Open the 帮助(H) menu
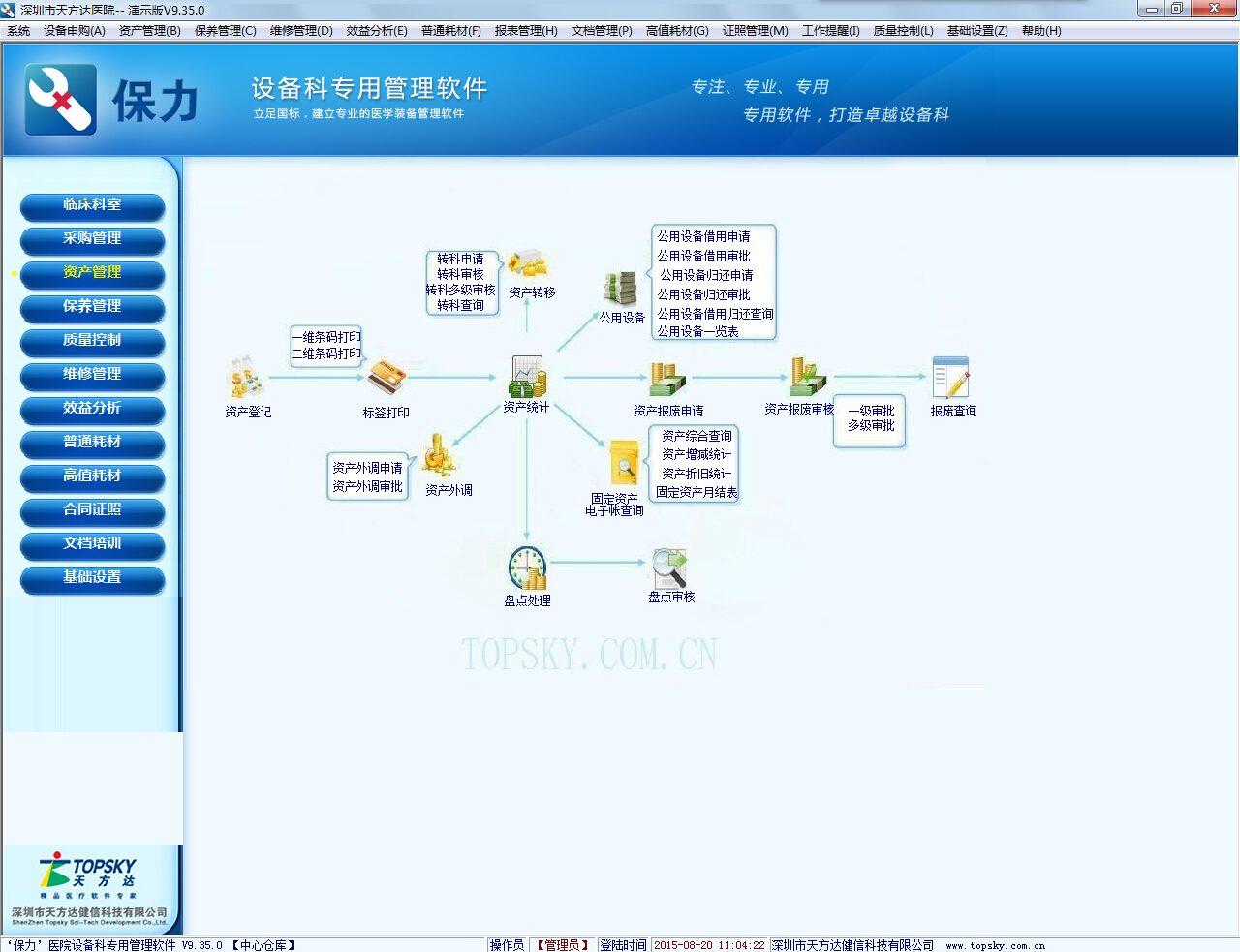Image resolution: width=1240 pixels, height=952 pixels. click(x=1041, y=31)
